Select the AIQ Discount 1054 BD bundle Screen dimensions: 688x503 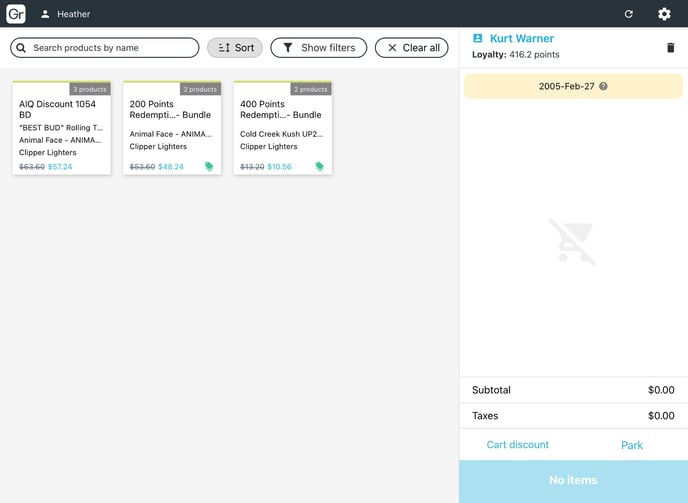tap(61, 128)
